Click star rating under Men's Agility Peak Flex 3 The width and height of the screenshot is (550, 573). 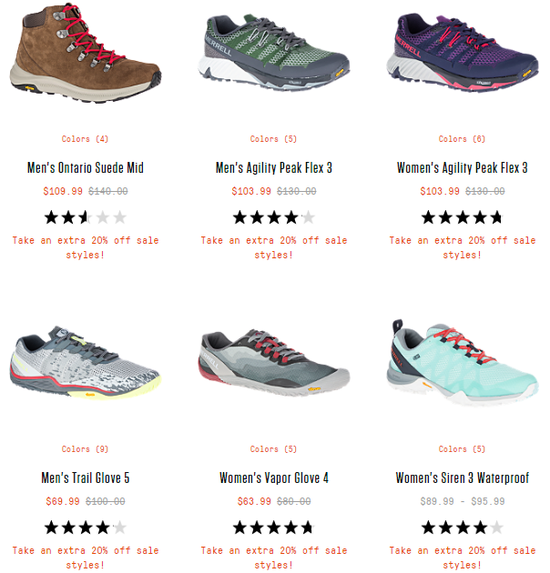coord(274,217)
